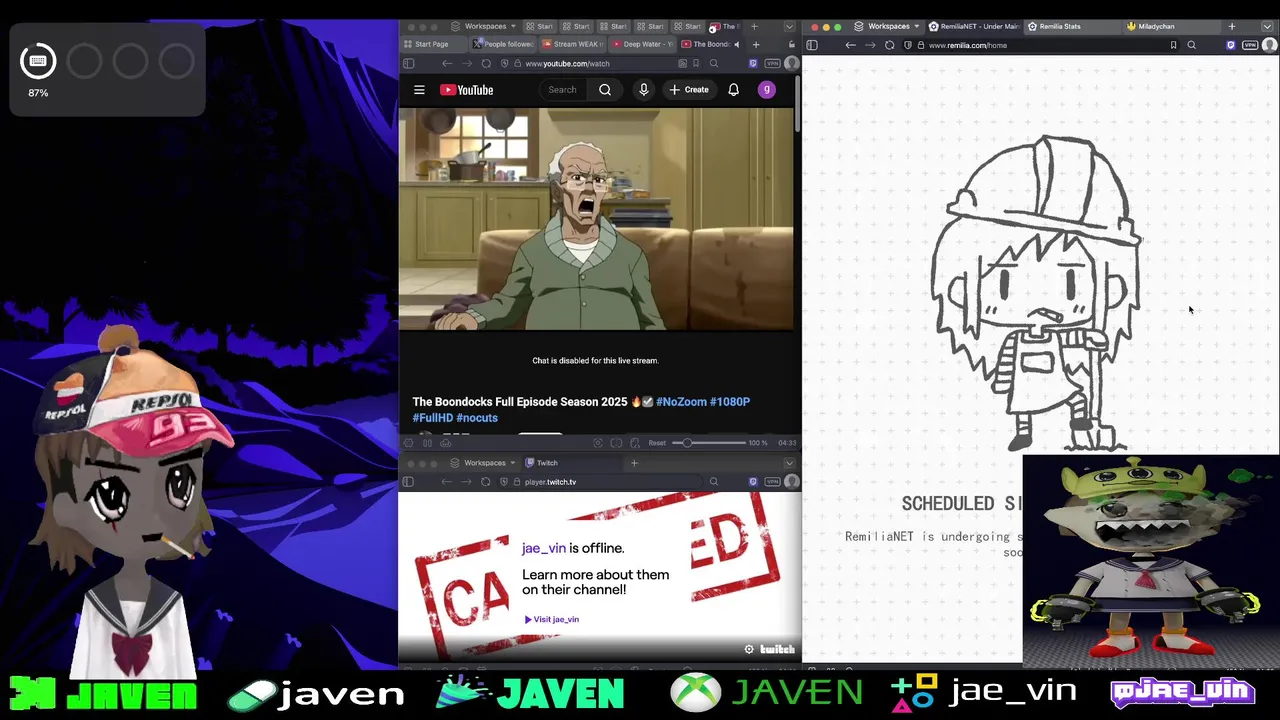Mute the Boondocks tab audio
The width and height of the screenshot is (1280, 720).
tap(737, 44)
